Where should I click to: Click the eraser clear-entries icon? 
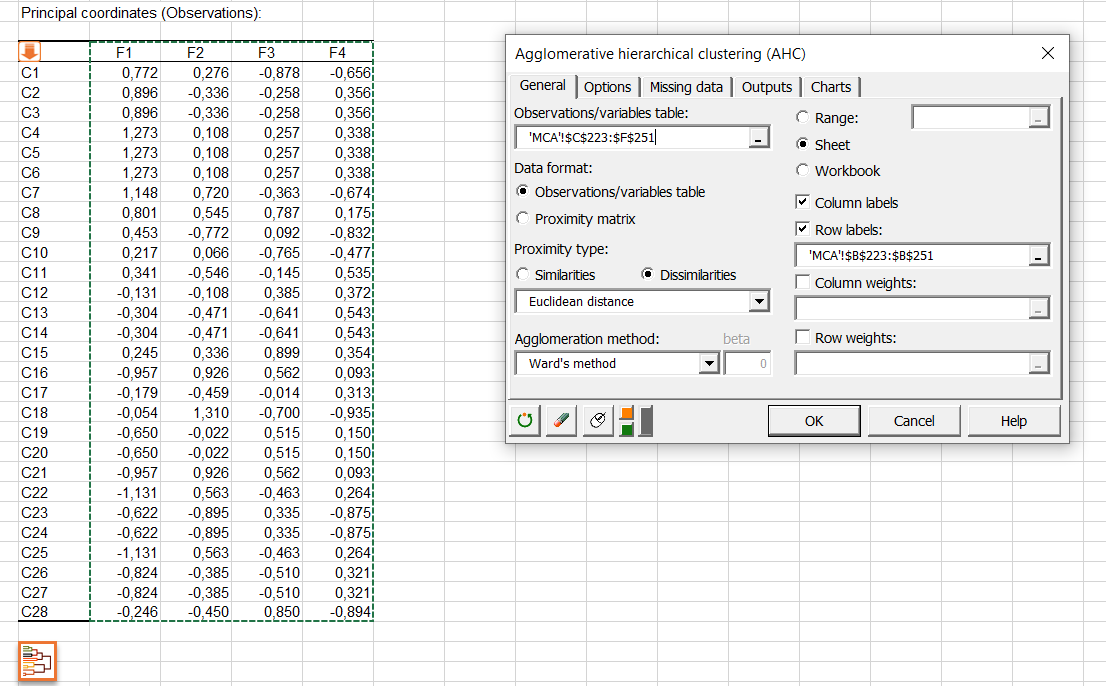pos(561,421)
